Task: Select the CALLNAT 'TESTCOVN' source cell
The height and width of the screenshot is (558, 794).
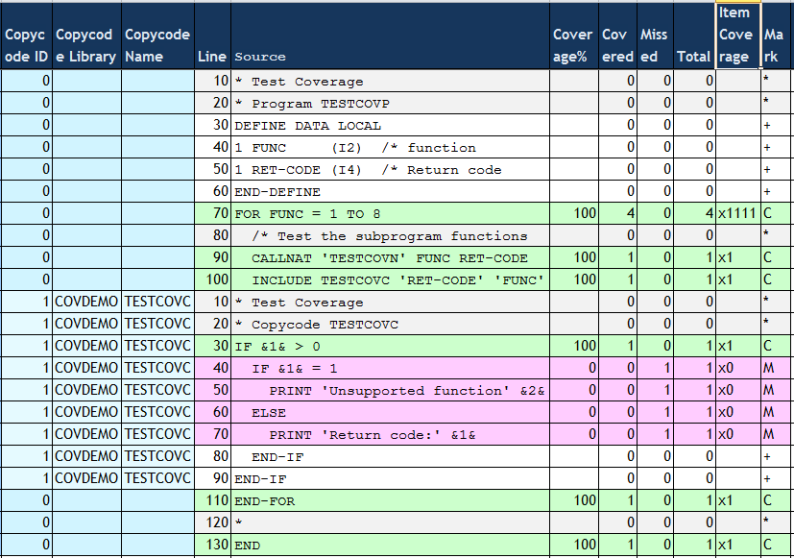Action: pyautogui.click(x=390, y=258)
